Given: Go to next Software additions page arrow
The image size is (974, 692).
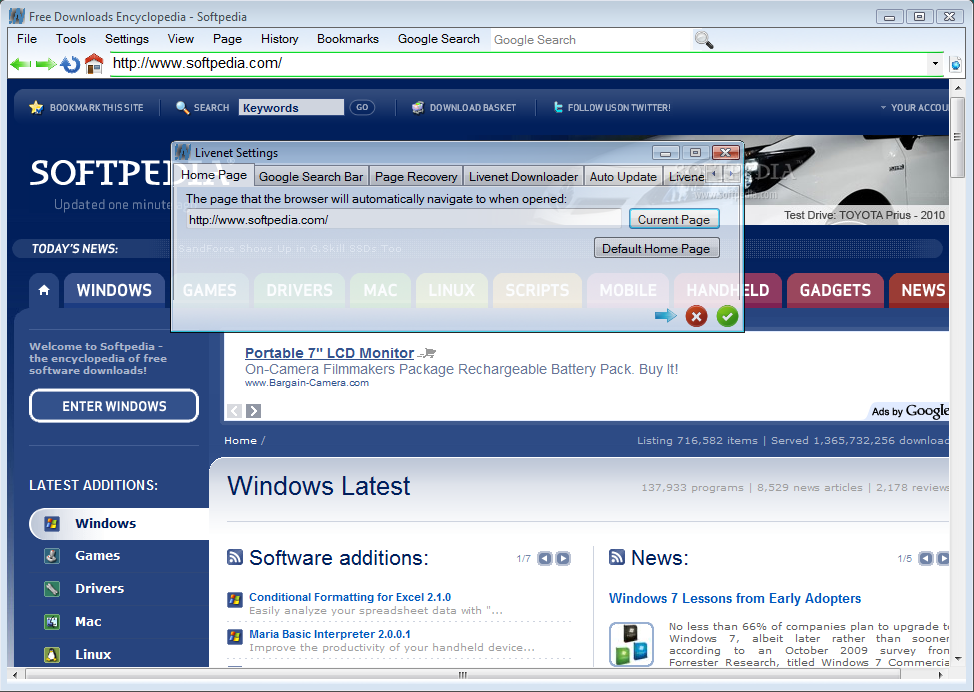Looking at the screenshot, I should [x=563, y=558].
